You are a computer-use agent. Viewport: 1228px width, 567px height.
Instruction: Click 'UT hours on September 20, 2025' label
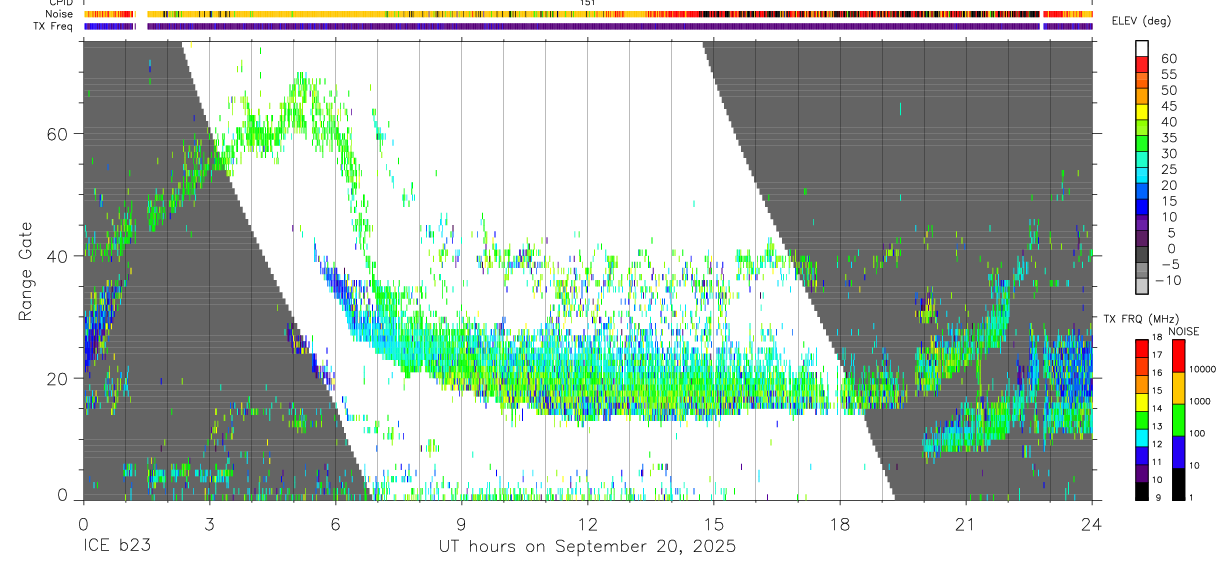tap(587, 547)
